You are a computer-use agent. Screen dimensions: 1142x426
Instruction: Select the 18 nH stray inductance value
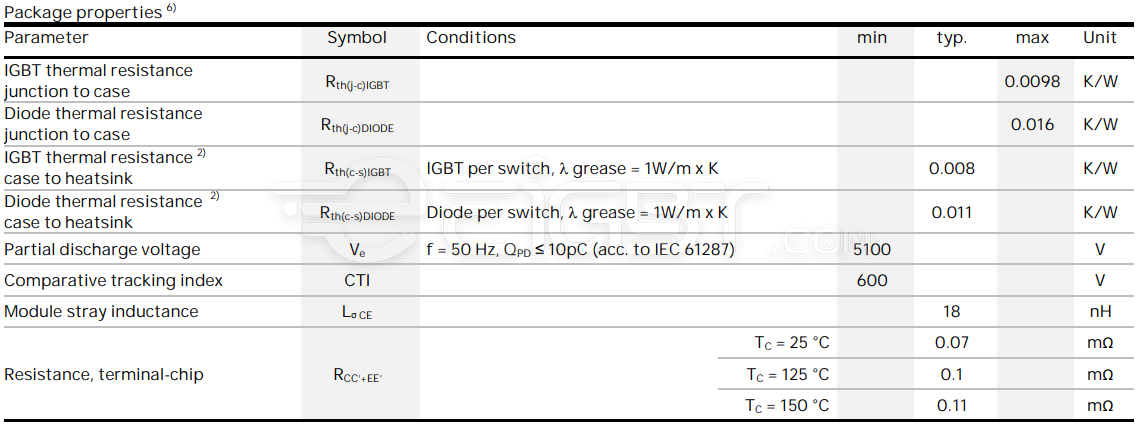pyautogui.click(x=951, y=312)
